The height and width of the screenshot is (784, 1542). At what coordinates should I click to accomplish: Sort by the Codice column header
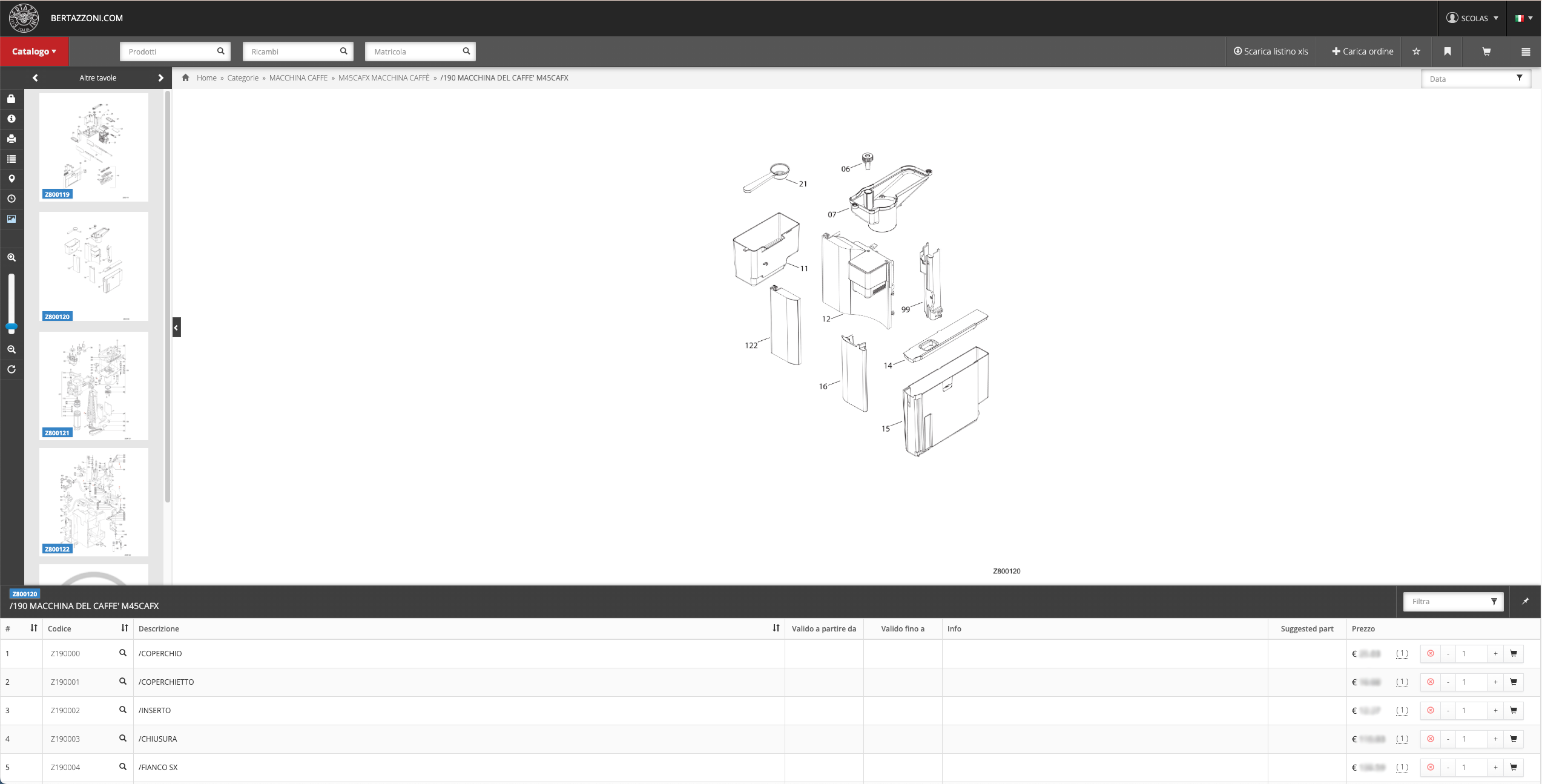point(88,628)
